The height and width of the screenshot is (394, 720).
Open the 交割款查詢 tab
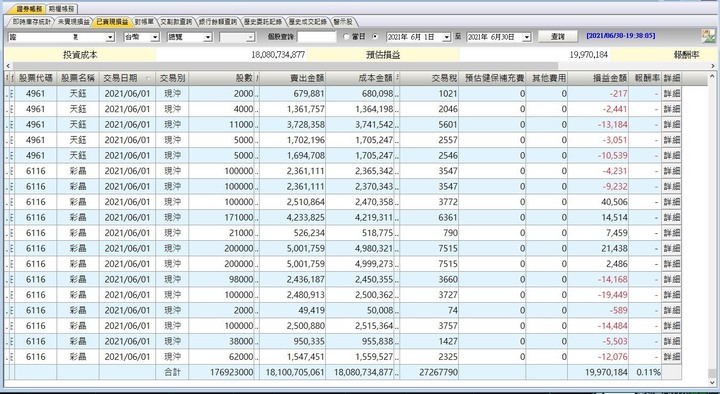pos(176,22)
